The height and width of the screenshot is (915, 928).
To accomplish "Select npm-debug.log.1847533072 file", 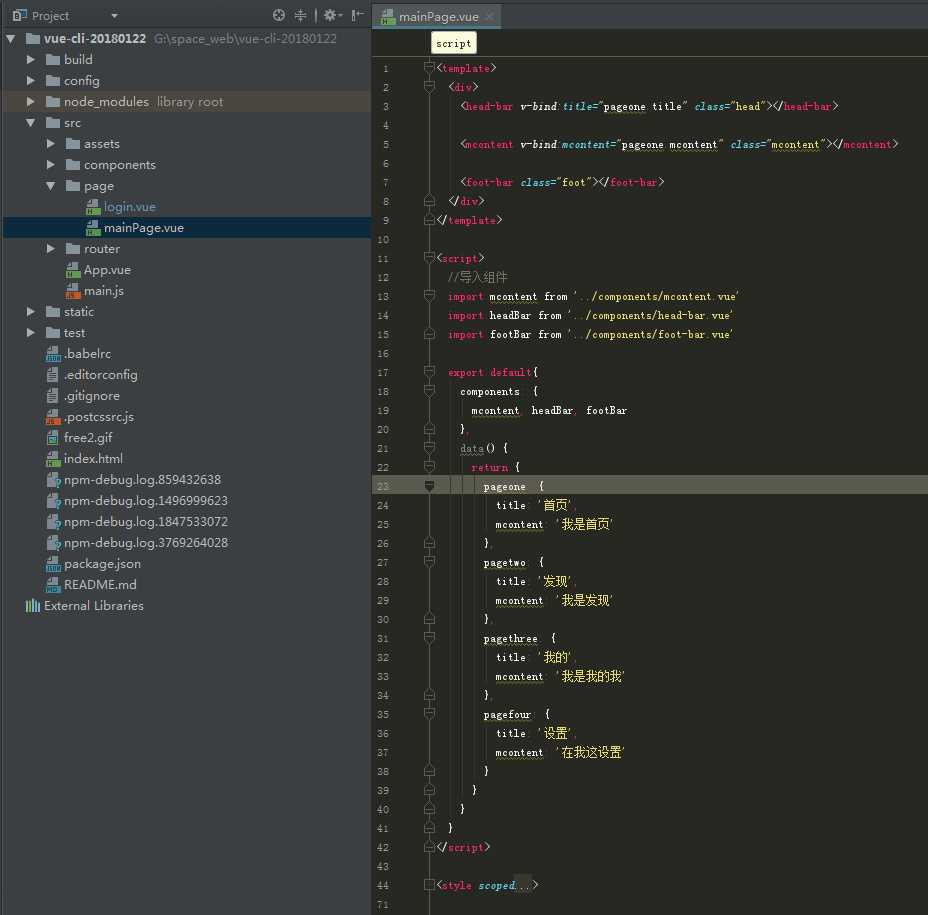I will tap(146, 521).
